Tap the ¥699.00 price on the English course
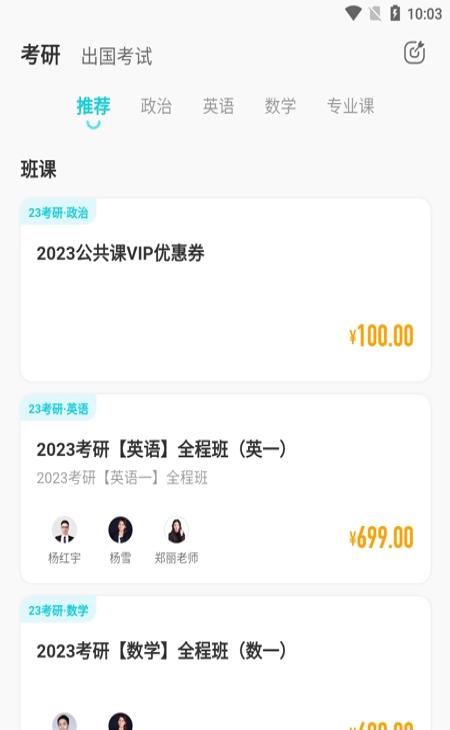Image resolution: width=450 pixels, height=730 pixels. click(x=381, y=537)
